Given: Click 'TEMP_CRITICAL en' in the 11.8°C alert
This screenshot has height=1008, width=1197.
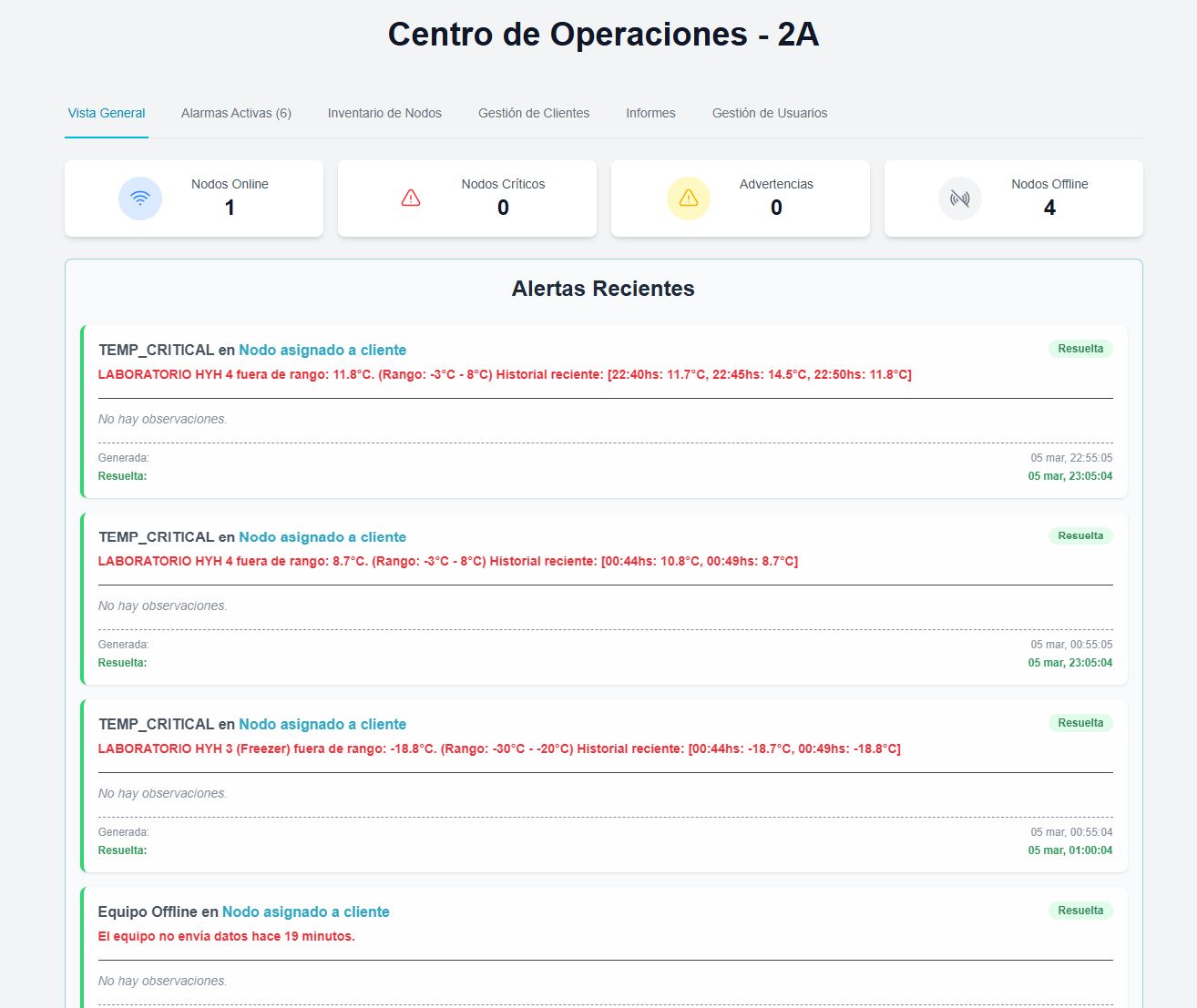Looking at the screenshot, I should click(x=167, y=350).
